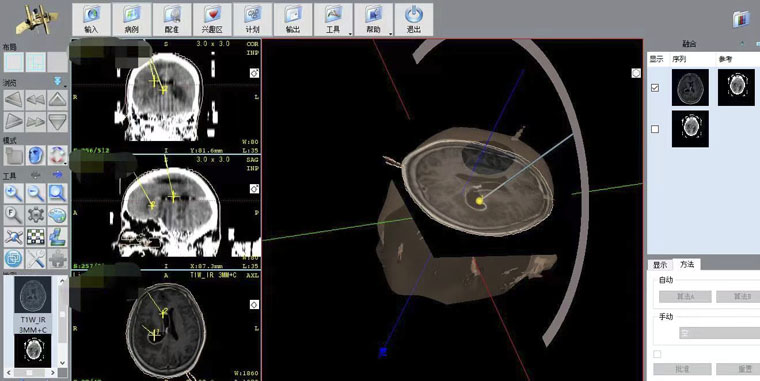Click the 输入 import toolbar button
The height and width of the screenshot is (381, 760).
91,19
